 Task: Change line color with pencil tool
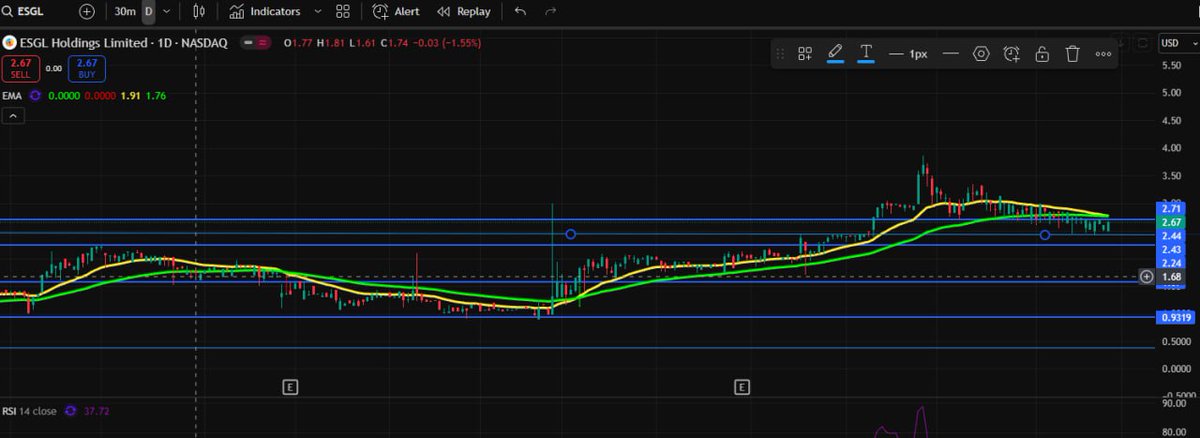click(835, 54)
